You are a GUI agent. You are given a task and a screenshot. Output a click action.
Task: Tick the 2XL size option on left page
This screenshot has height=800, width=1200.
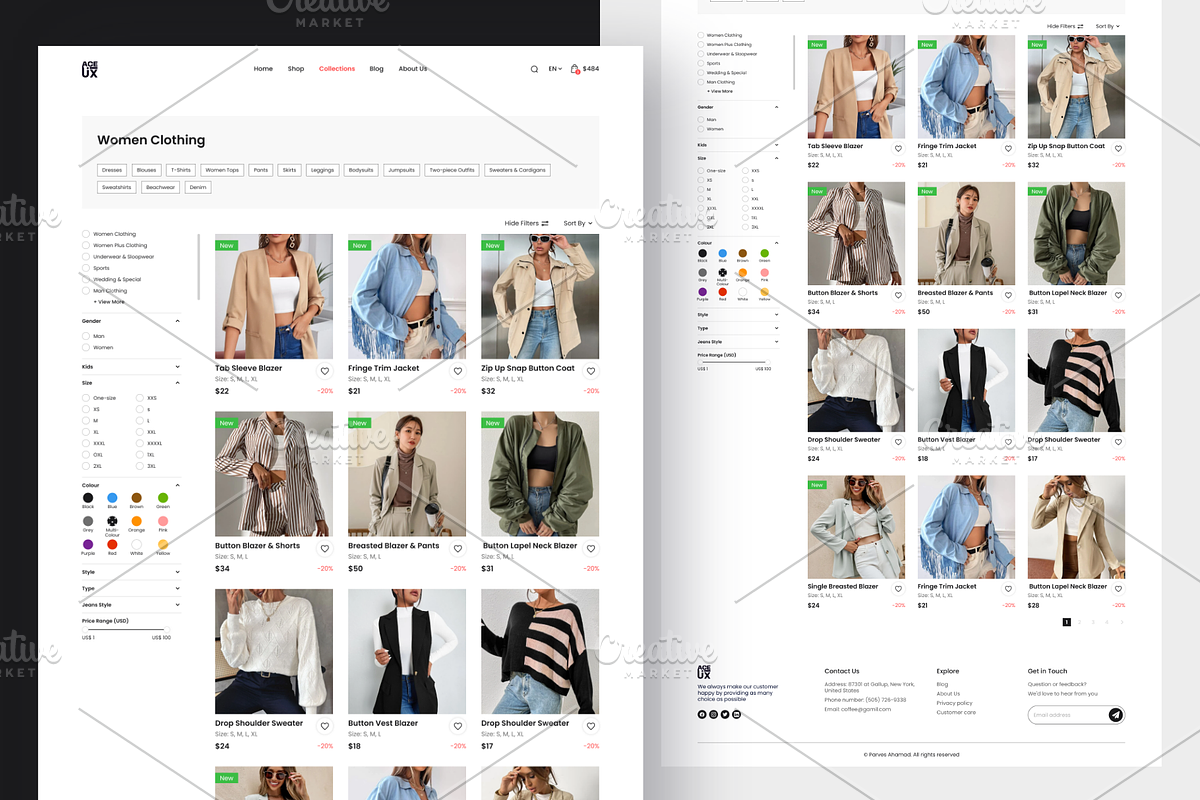click(x=86, y=466)
